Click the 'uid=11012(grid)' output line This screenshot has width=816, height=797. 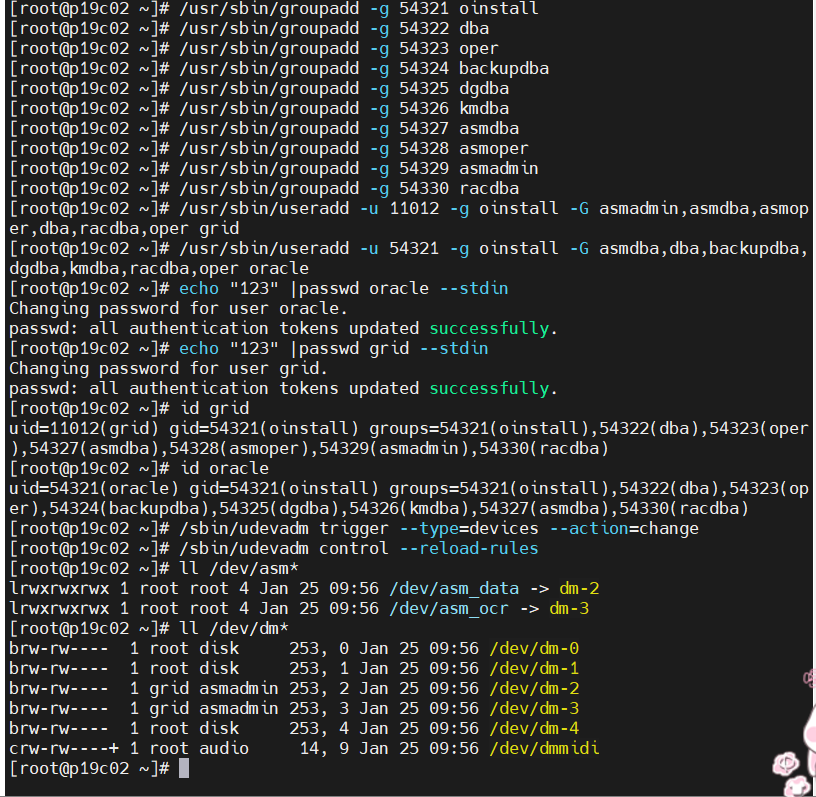[409, 438]
